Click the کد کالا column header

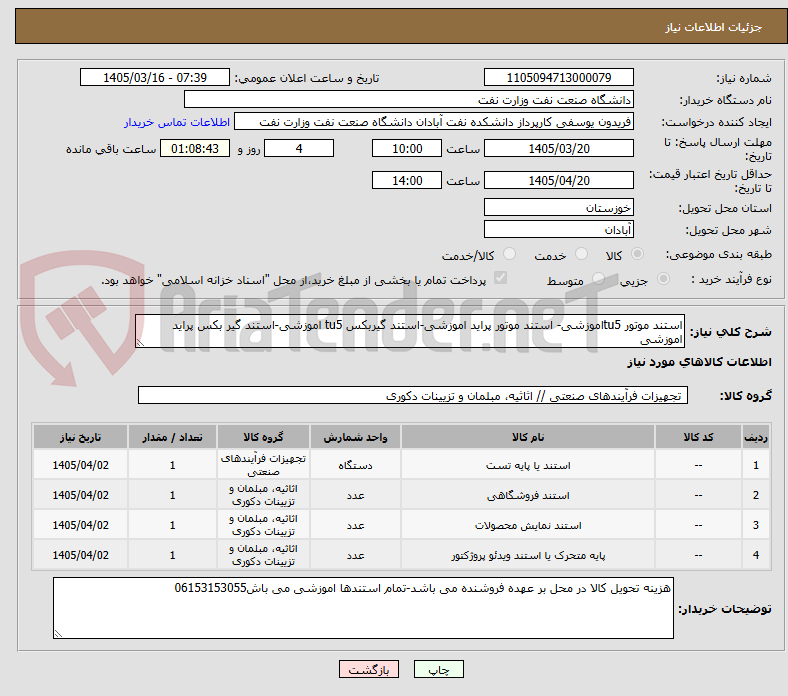(698, 437)
